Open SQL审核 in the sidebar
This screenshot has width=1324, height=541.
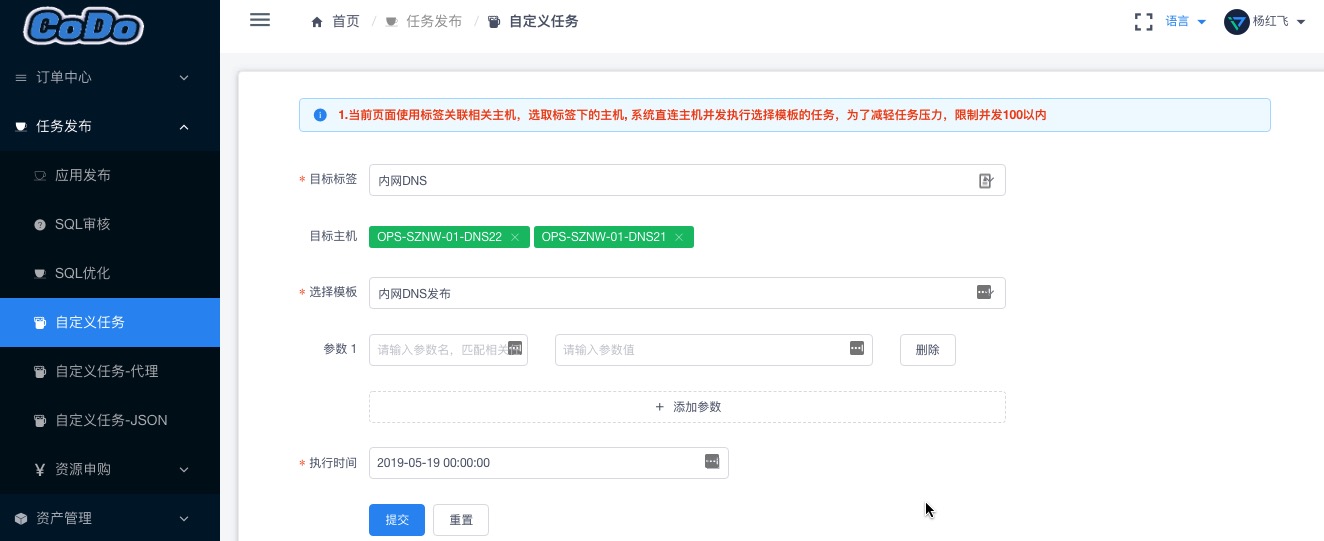coord(110,224)
